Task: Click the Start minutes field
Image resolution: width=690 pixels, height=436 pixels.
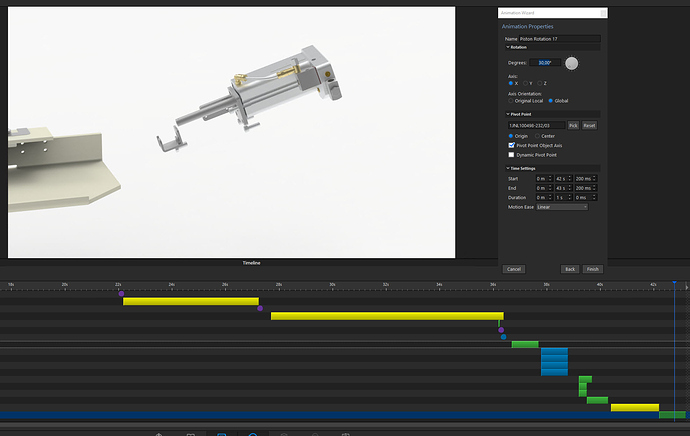Action: [x=544, y=179]
